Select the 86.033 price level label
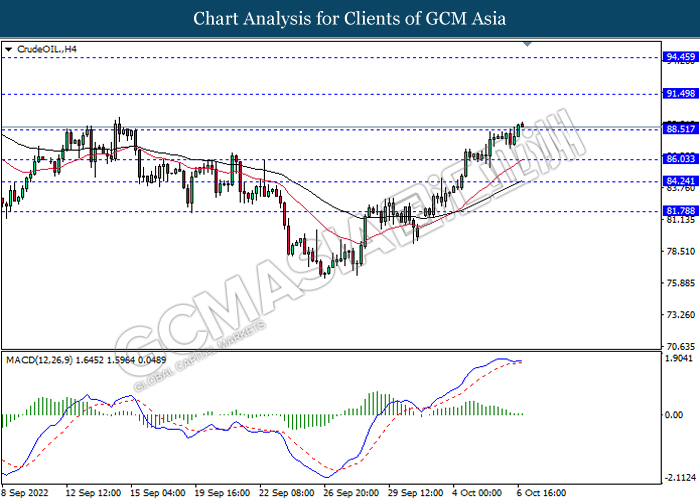Screen dimensions: 700x500 pos(680,158)
